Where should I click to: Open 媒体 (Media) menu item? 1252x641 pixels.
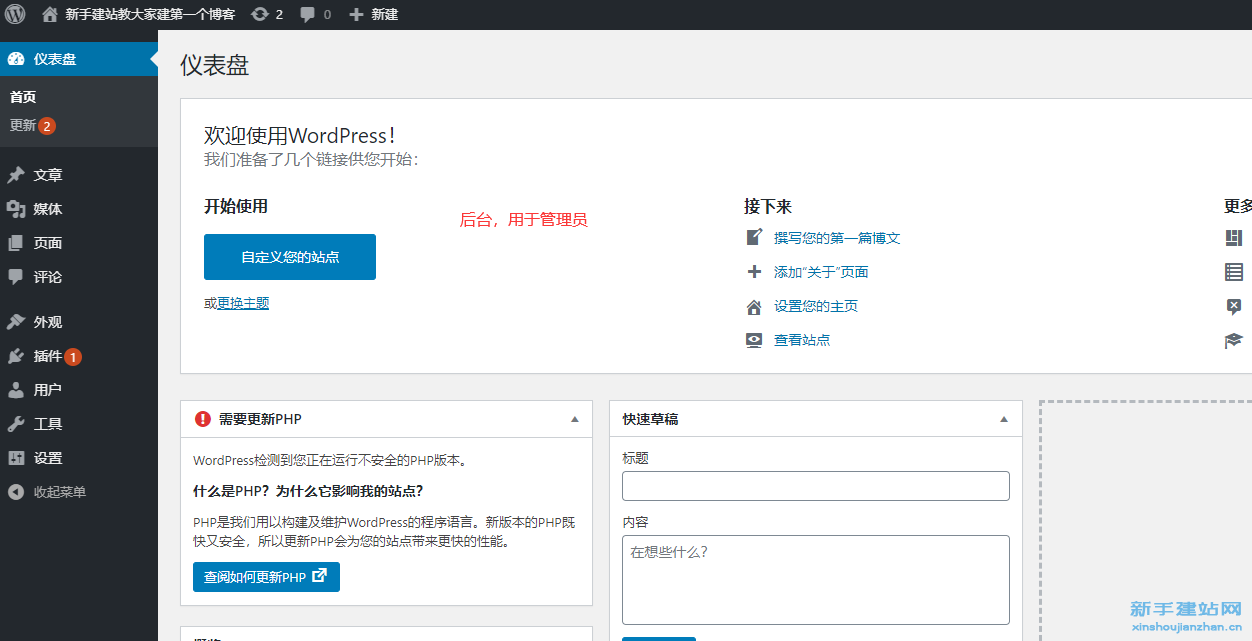click(x=48, y=209)
